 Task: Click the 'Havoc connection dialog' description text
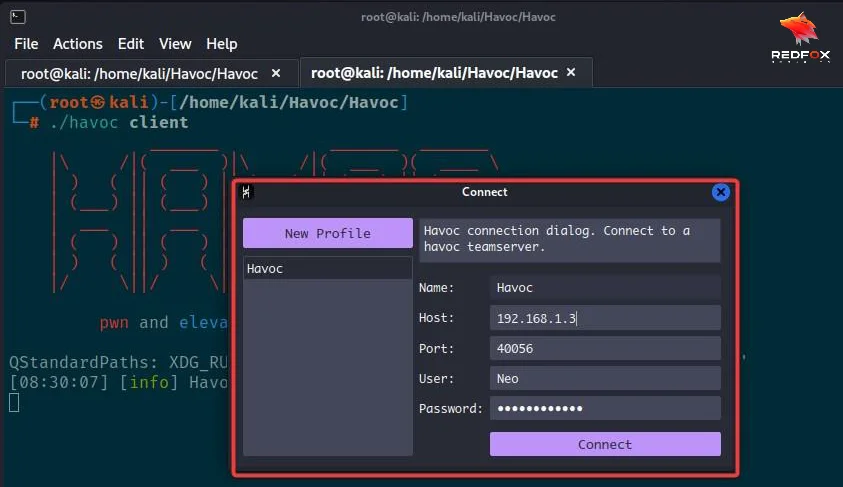point(557,239)
